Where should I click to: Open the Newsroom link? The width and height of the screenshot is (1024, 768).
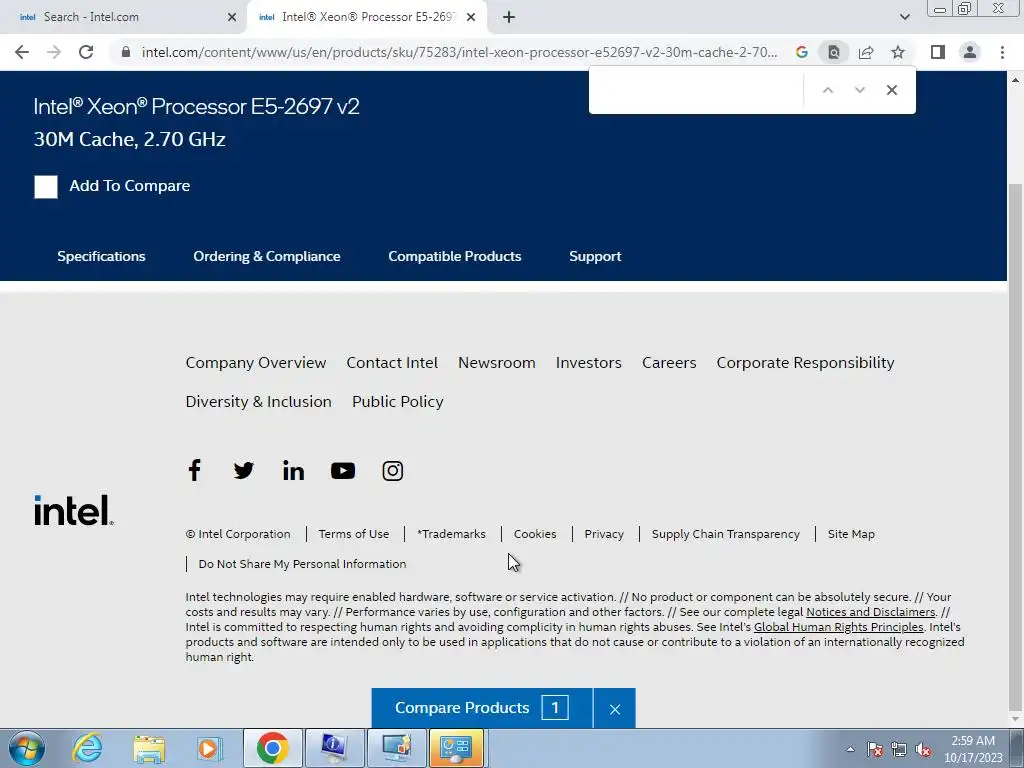tap(496, 362)
